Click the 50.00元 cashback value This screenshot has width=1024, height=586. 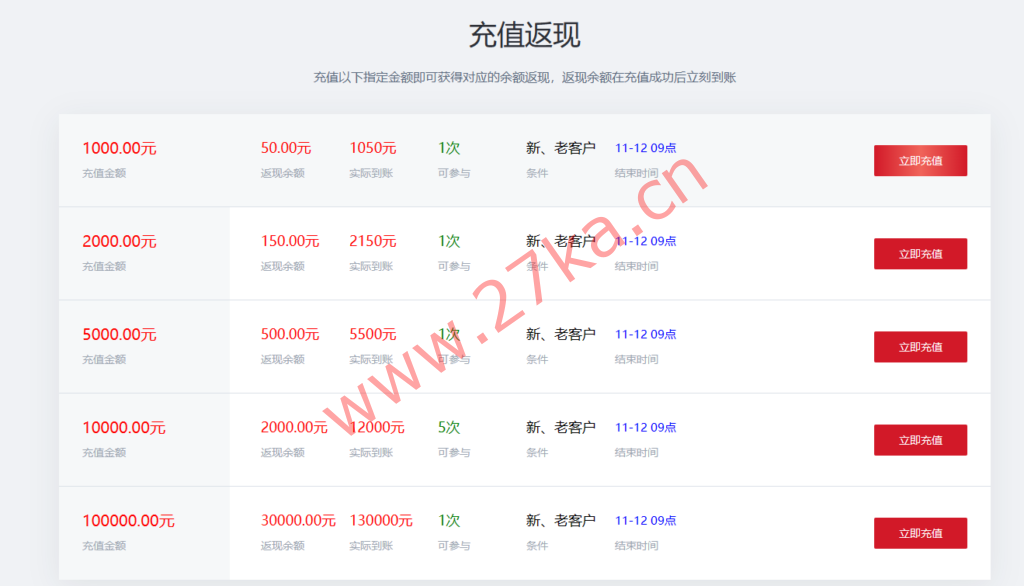286,148
